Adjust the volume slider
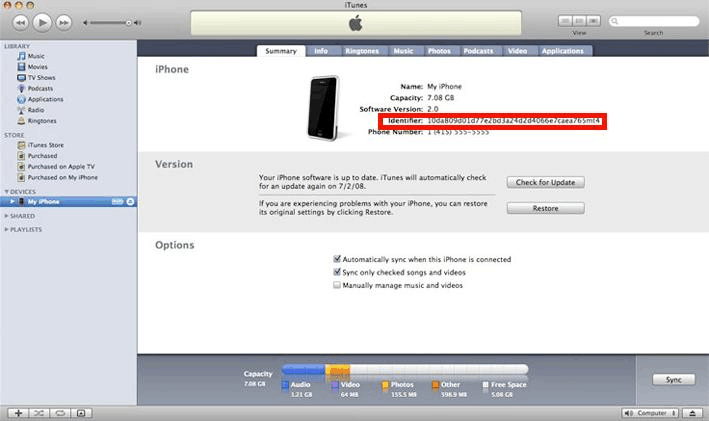 pos(112,22)
